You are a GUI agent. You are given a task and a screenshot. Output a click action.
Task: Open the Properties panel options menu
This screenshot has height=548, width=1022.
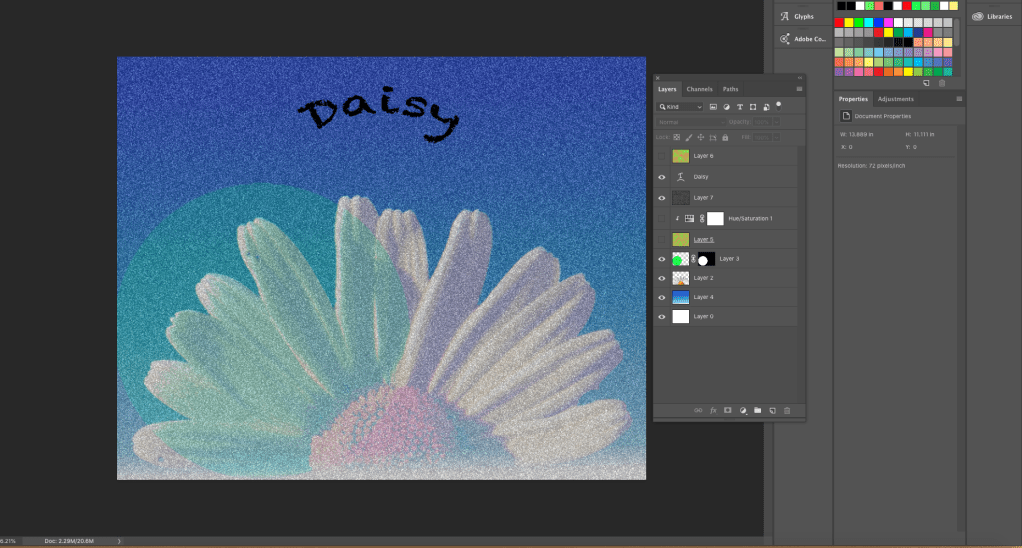(959, 99)
